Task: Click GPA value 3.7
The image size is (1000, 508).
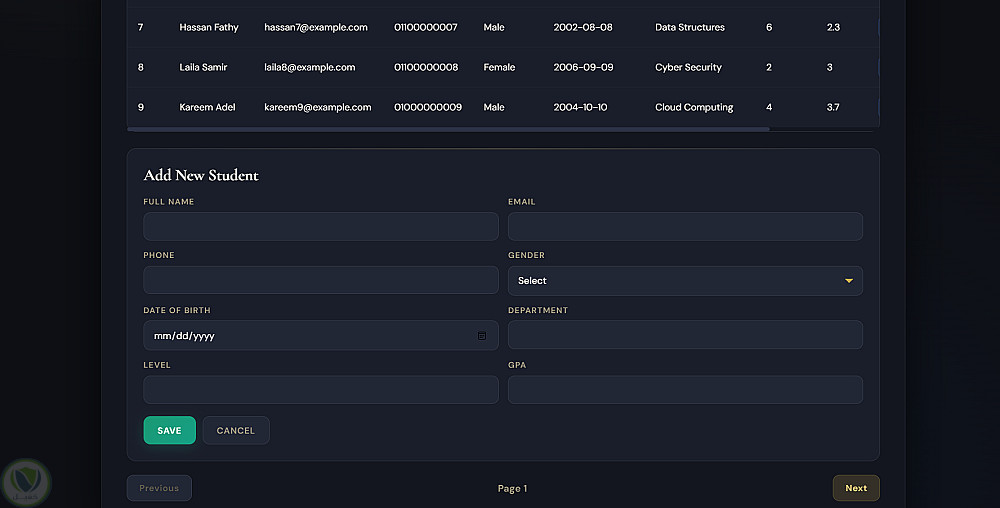Action: tap(833, 107)
